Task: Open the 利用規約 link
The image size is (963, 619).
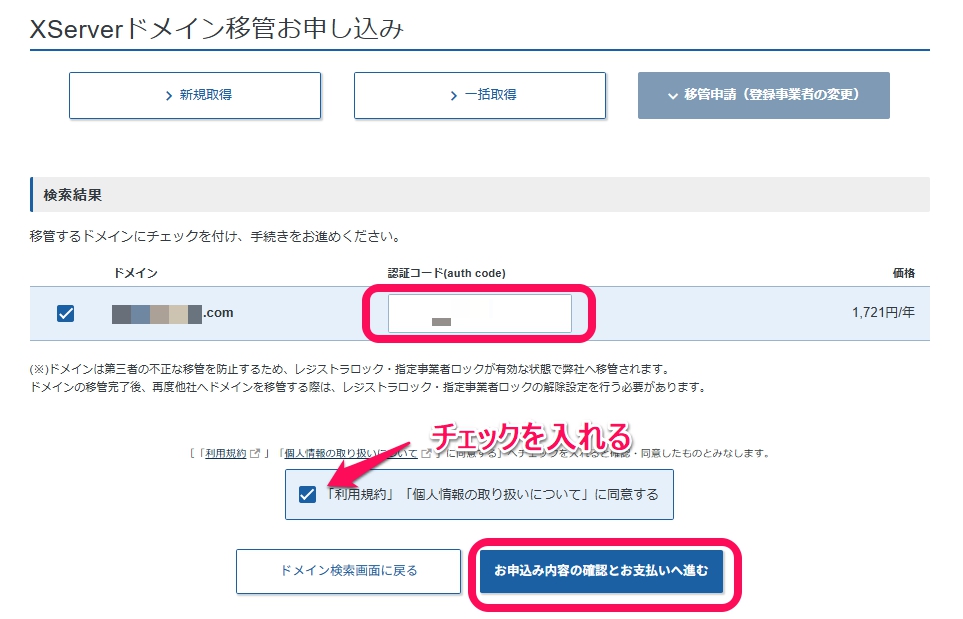Action: coord(227,453)
